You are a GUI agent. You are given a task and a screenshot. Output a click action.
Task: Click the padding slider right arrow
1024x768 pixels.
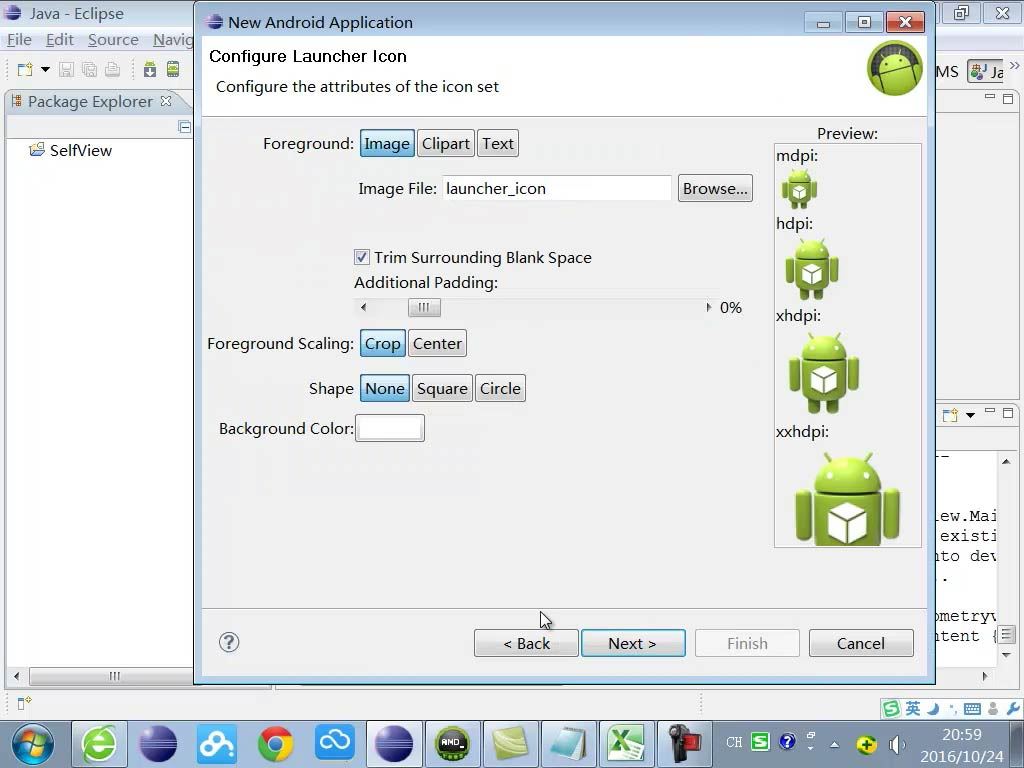tap(709, 307)
